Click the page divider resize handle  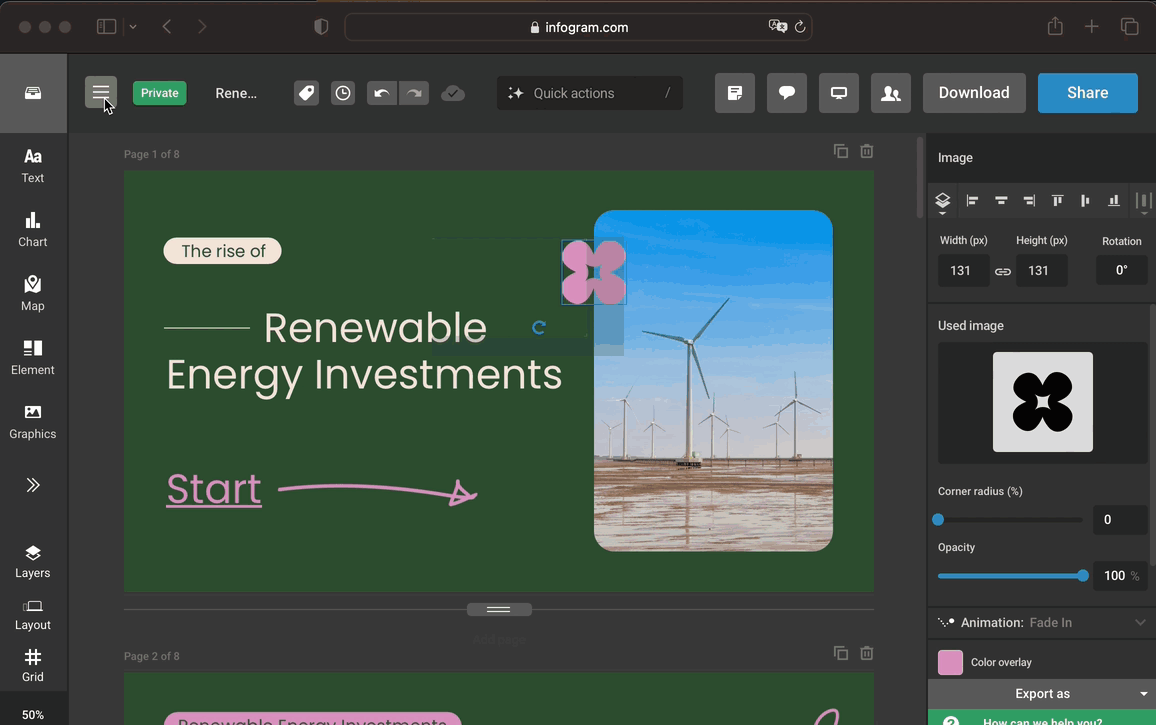(499, 609)
